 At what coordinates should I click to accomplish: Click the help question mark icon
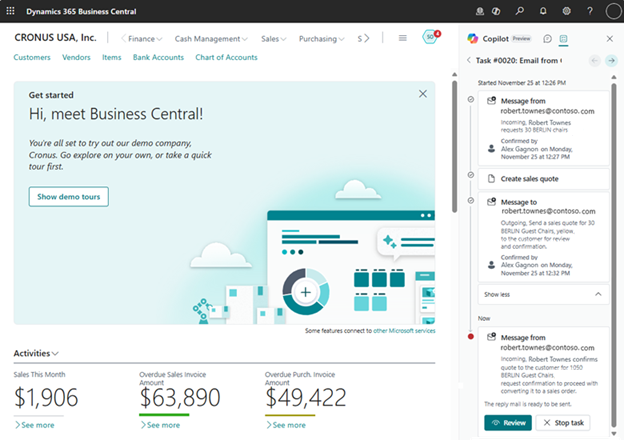pos(588,11)
